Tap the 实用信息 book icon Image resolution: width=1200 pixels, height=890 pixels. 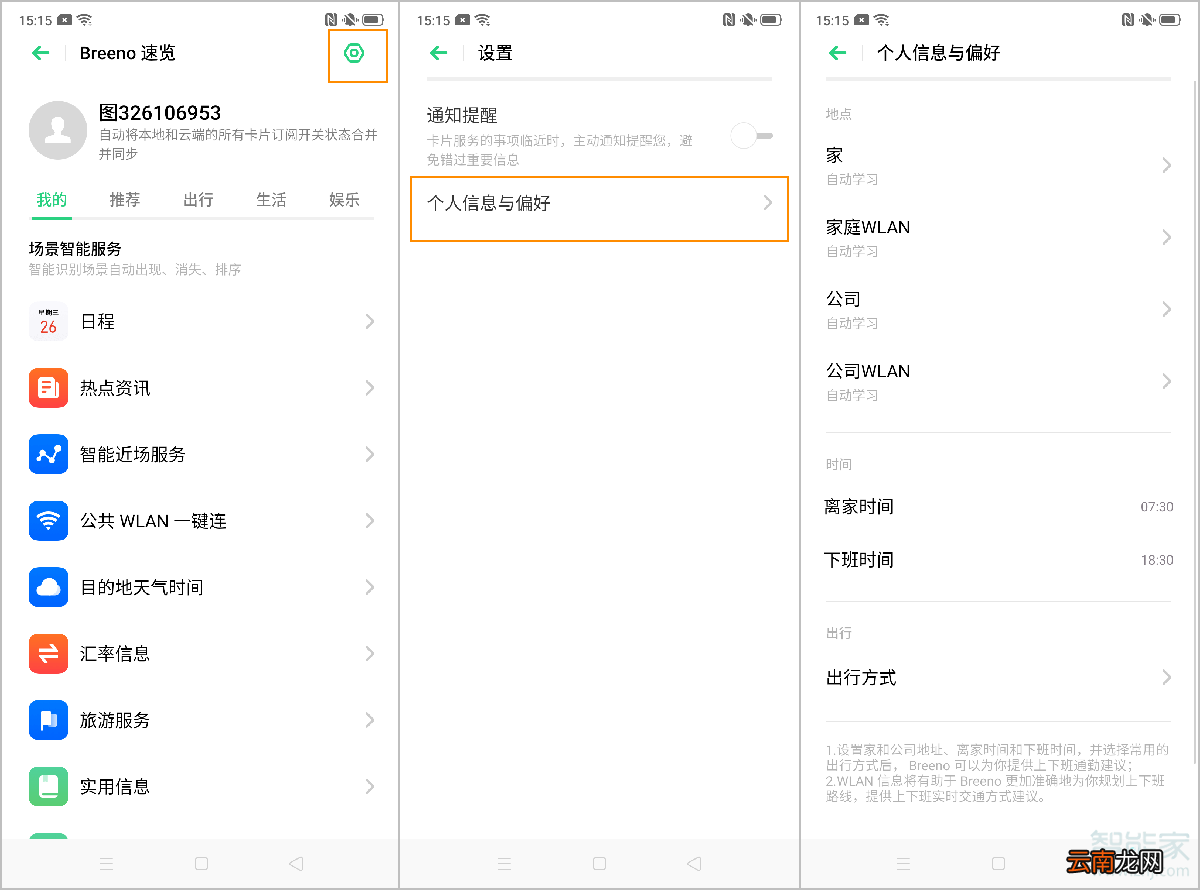coord(48,787)
